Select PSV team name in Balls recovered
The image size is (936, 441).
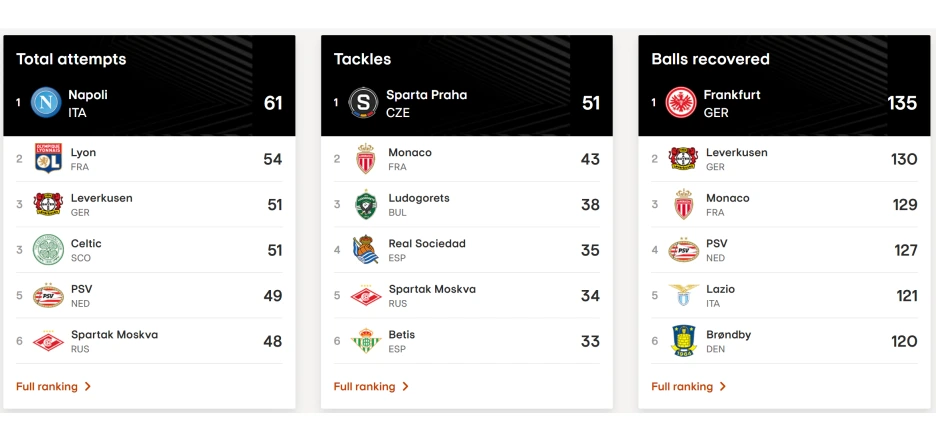717,243
